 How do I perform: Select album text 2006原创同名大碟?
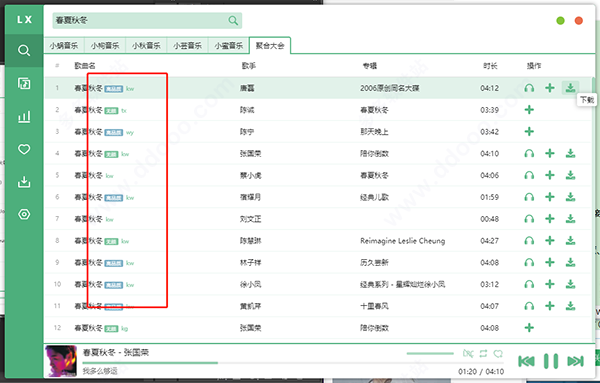pos(390,88)
